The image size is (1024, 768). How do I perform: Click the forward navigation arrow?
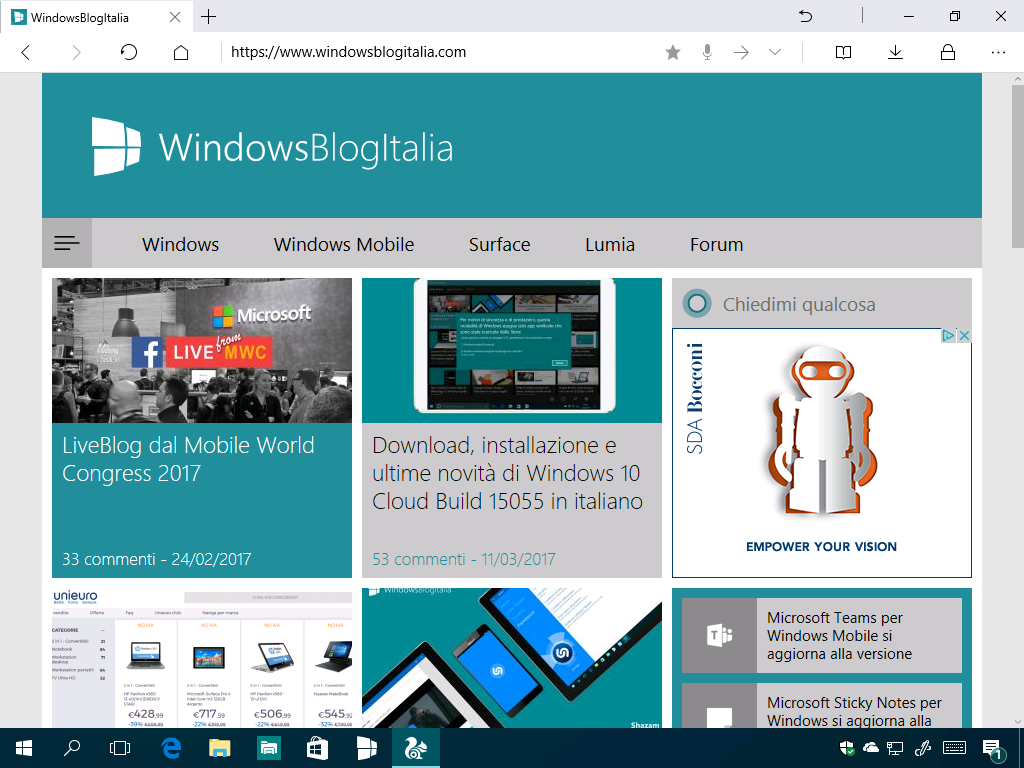[x=76, y=52]
